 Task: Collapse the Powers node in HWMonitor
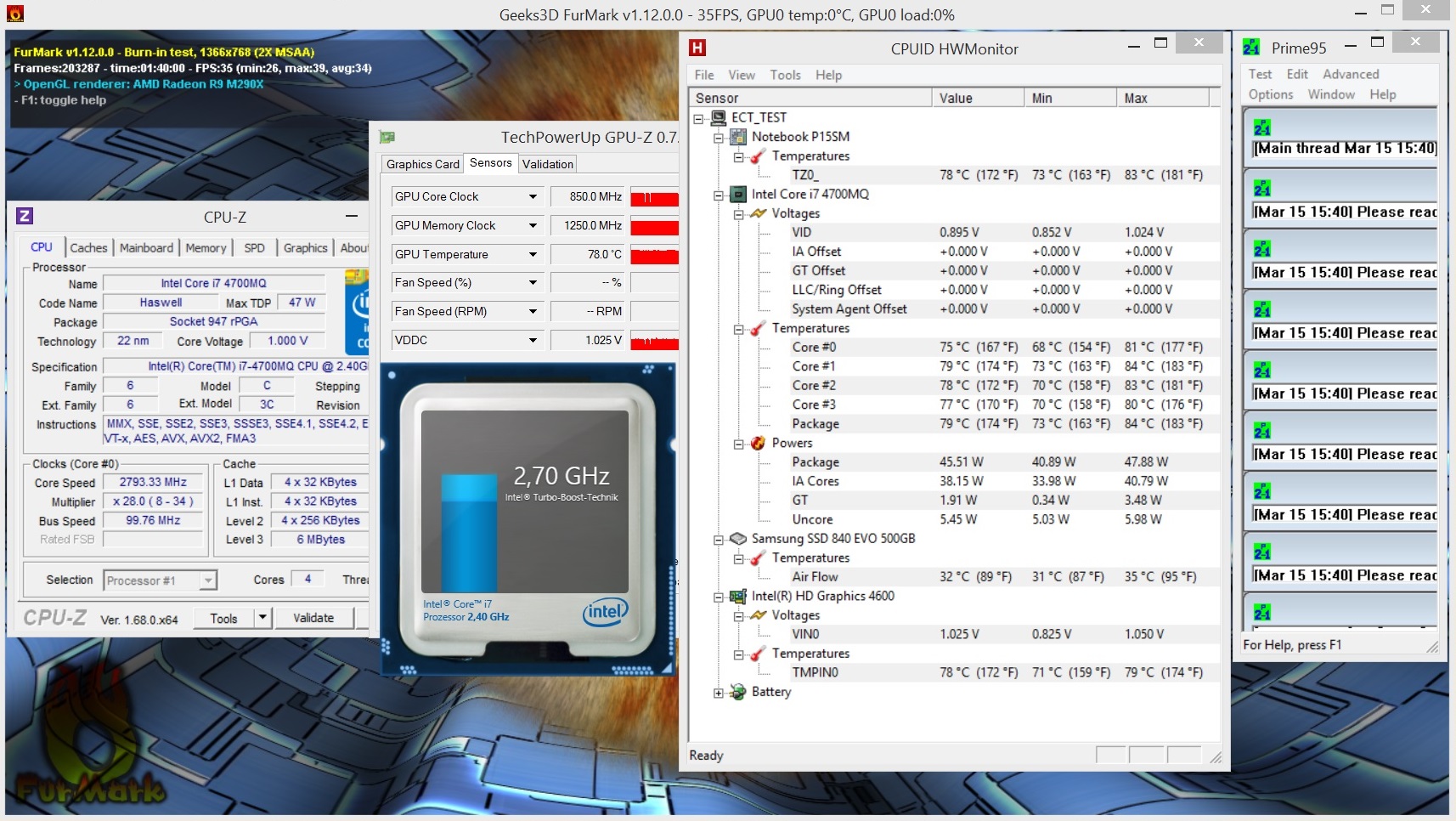click(739, 444)
